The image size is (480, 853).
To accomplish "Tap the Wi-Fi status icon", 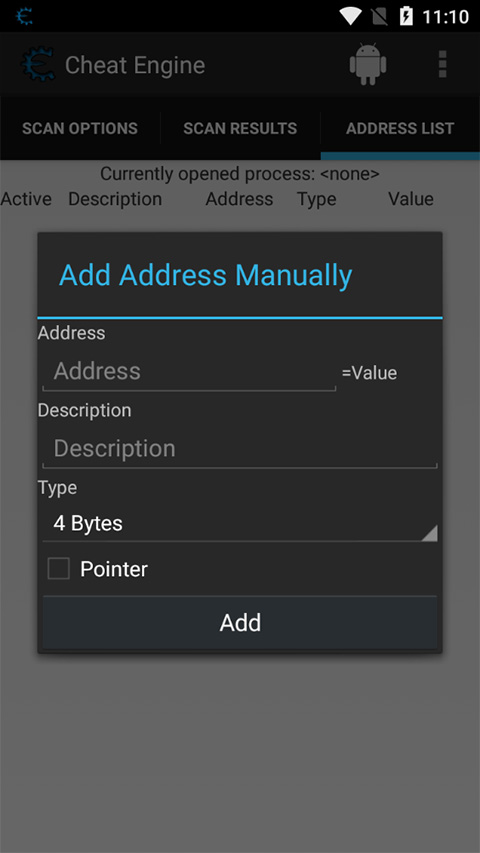I will point(351,16).
